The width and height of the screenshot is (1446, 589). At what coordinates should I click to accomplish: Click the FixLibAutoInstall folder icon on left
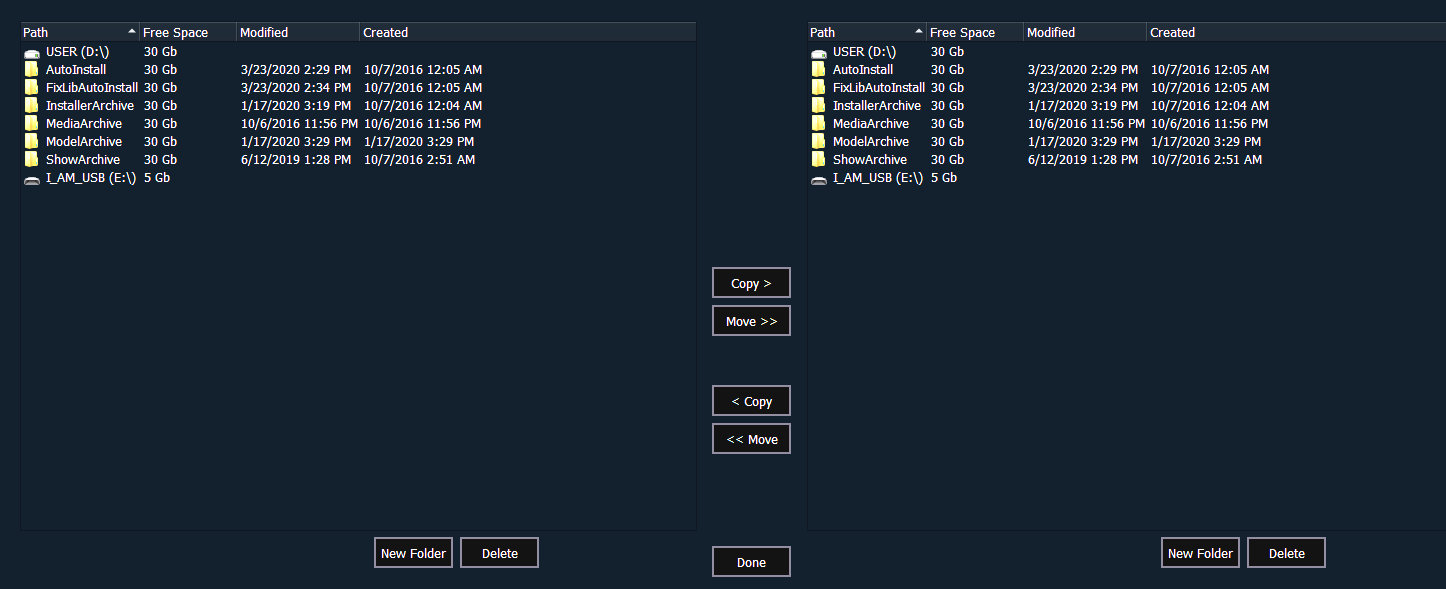(x=31, y=87)
